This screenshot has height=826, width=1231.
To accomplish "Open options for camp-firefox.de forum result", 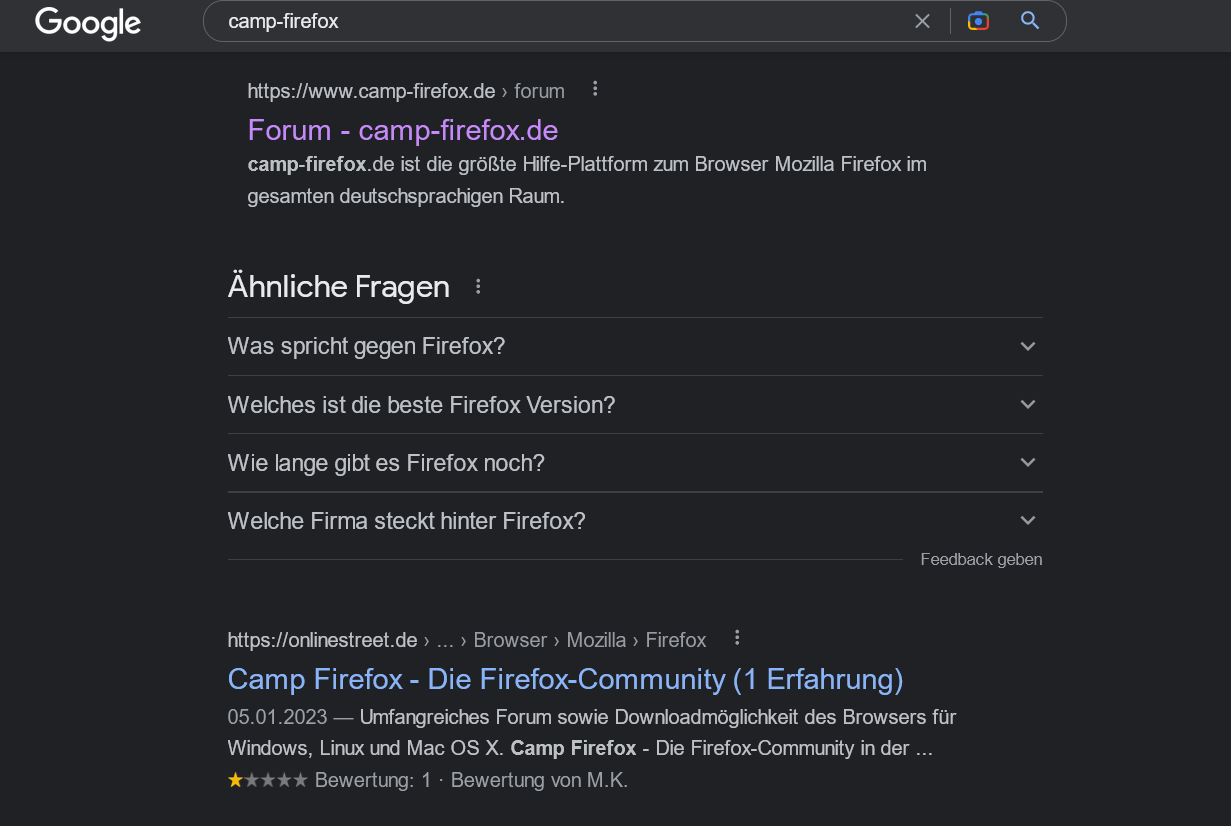I will tap(595, 89).
